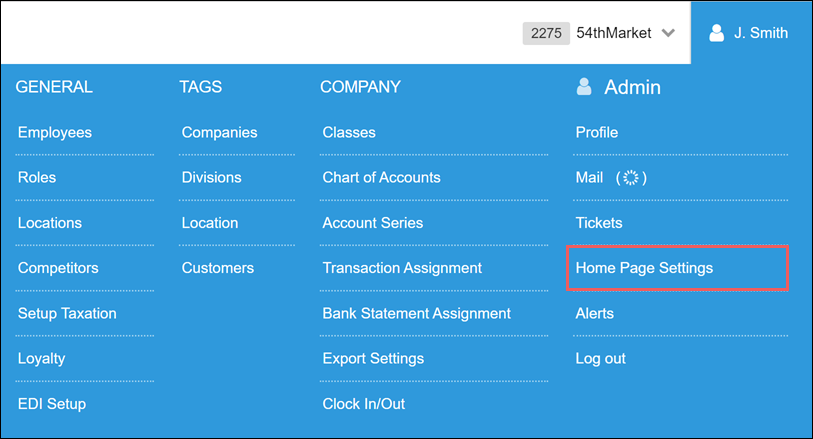
Task: Open Export Settings
Action: [373, 359]
